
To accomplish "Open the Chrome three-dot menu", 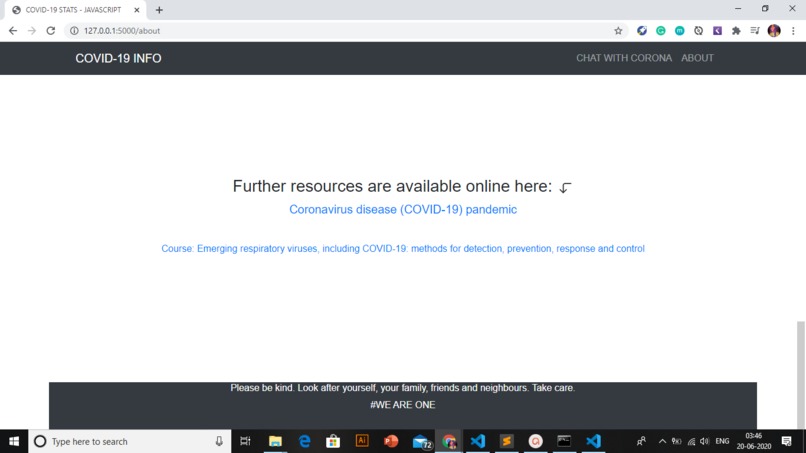I will pos(793,31).
